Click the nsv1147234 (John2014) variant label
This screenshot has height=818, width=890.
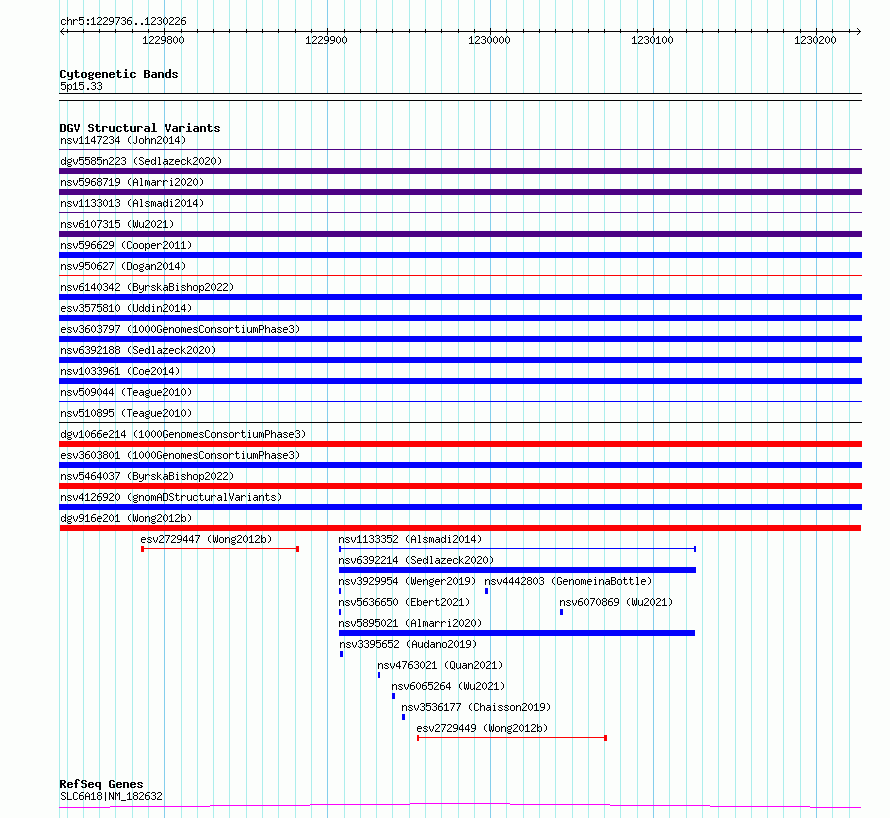pyautogui.click(x=123, y=140)
